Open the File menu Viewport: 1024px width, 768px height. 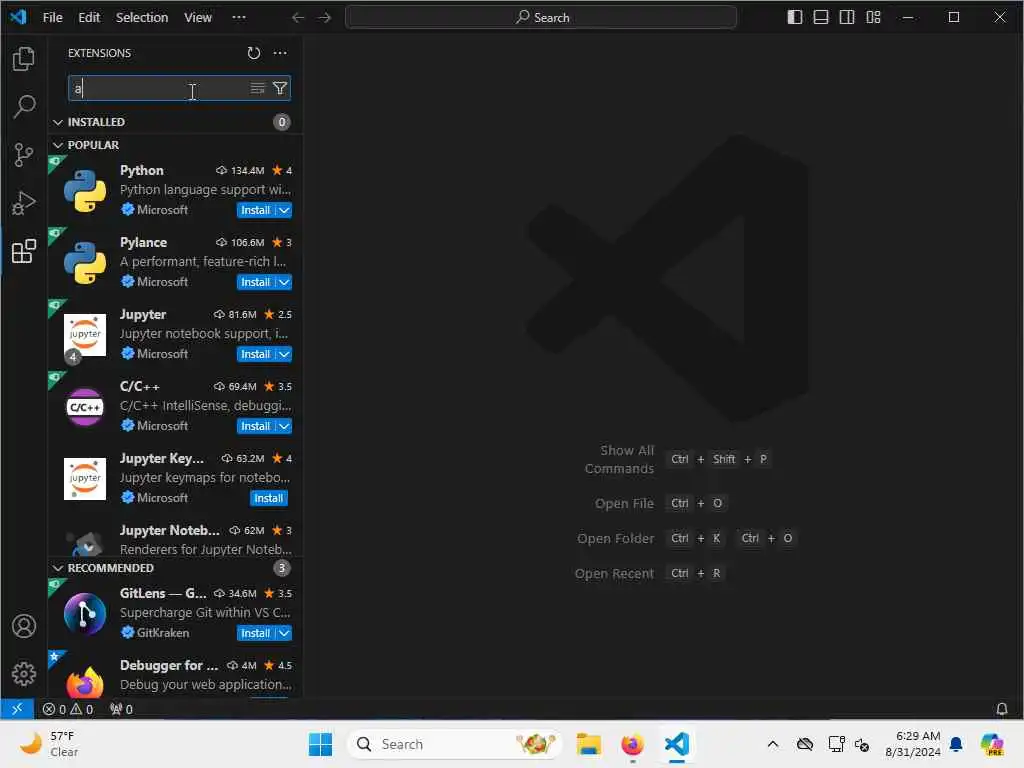tap(52, 18)
